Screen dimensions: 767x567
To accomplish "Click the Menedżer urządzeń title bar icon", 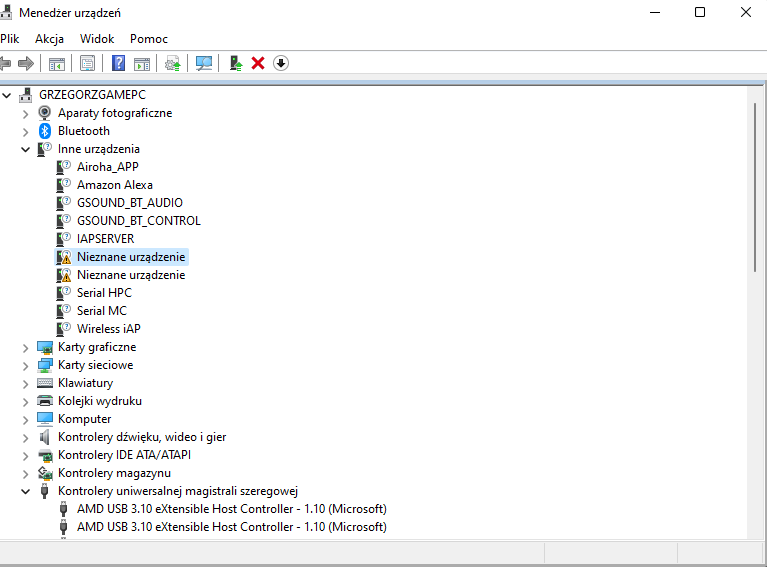I will pos(6,12).
